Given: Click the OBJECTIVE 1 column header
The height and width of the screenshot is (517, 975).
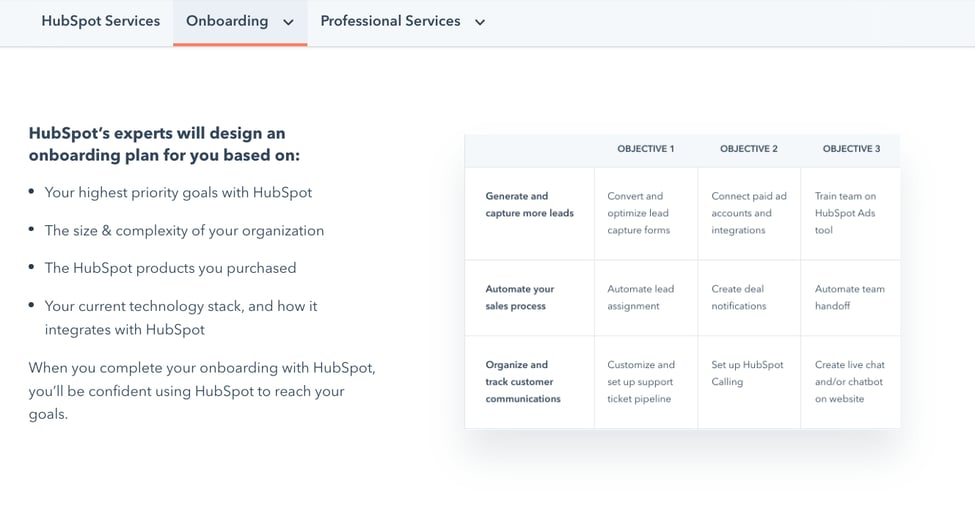Looking at the screenshot, I should click(645, 149).
